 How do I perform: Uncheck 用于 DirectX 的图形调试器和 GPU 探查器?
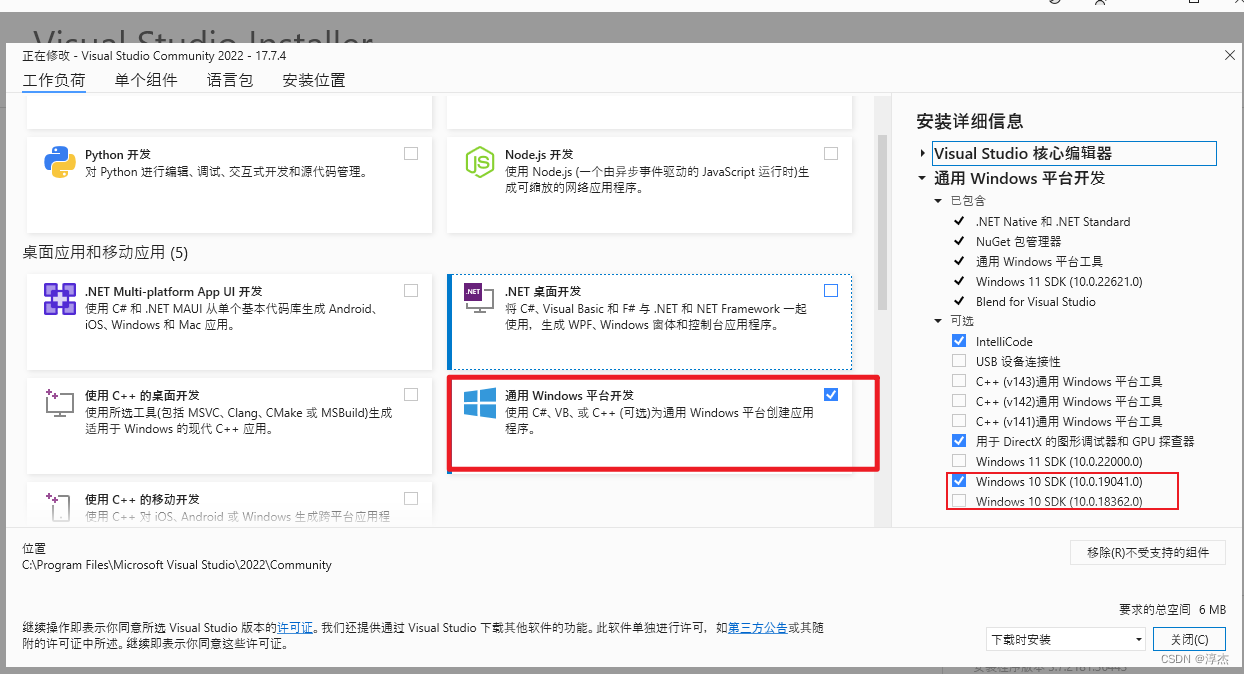[959, 441]
